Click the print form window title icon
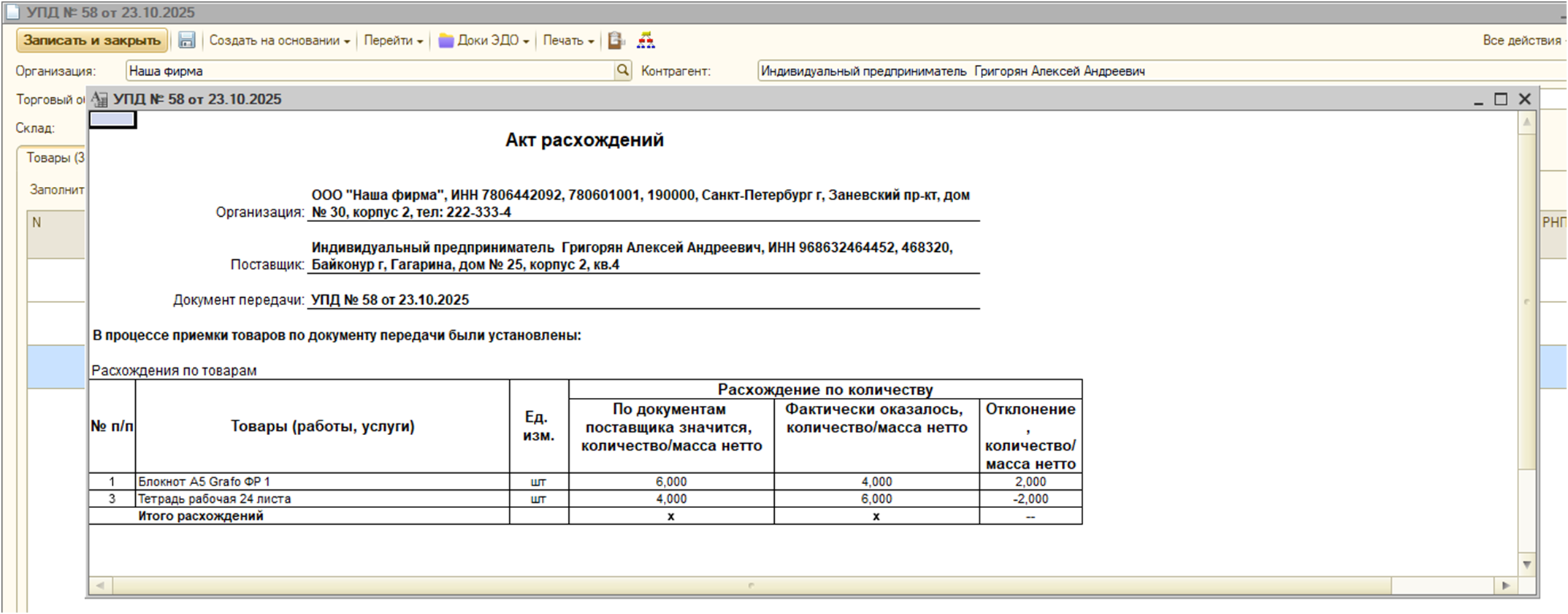The height and width of the screenshot is (614, 1568). pos(100,99)
